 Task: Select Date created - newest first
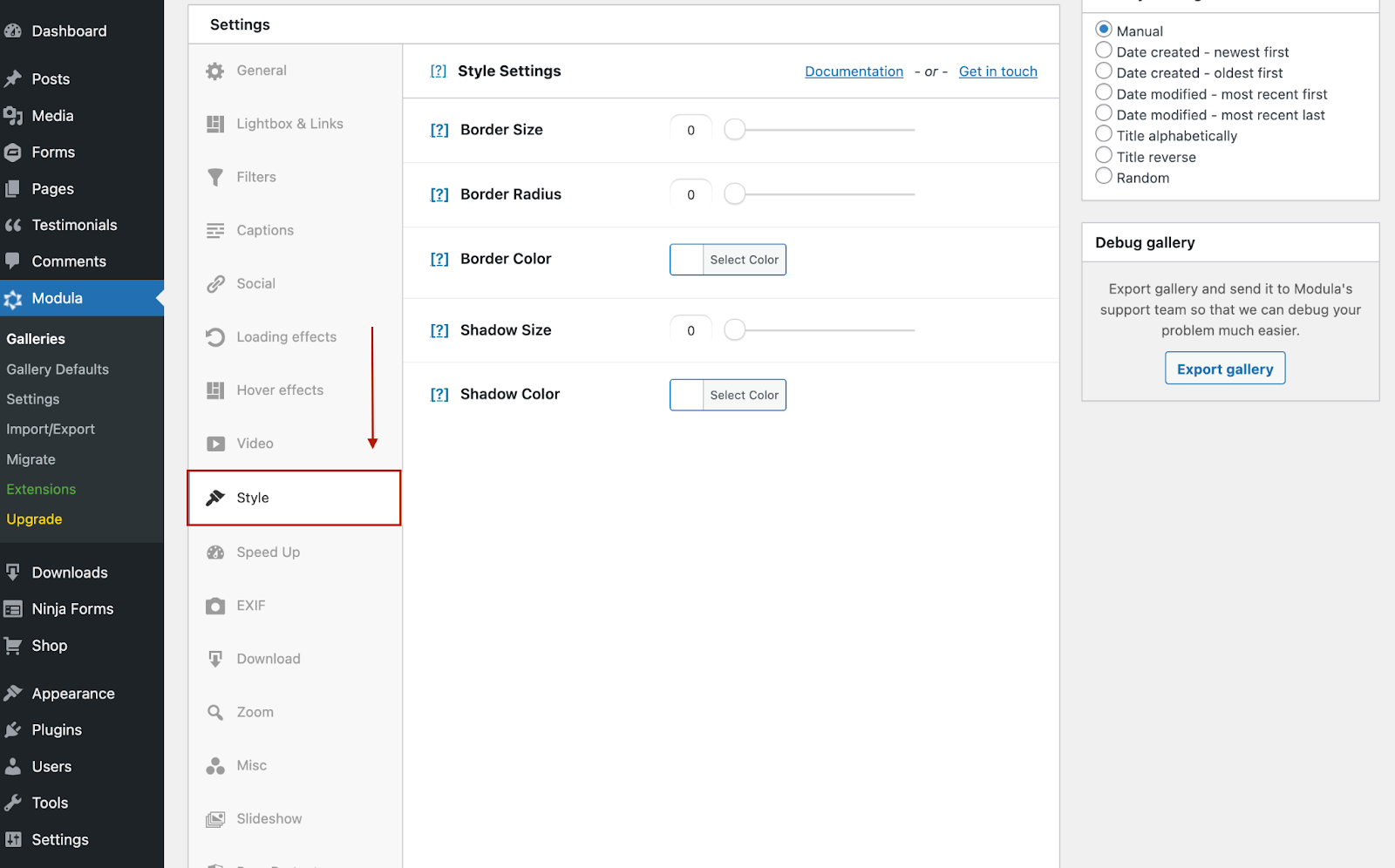click(x=1104, y=51)
